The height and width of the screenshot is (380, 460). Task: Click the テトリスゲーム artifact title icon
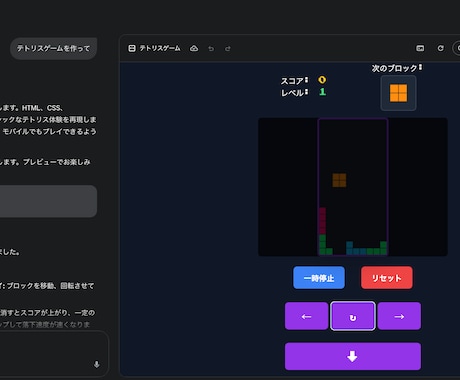tap(132, 48)
